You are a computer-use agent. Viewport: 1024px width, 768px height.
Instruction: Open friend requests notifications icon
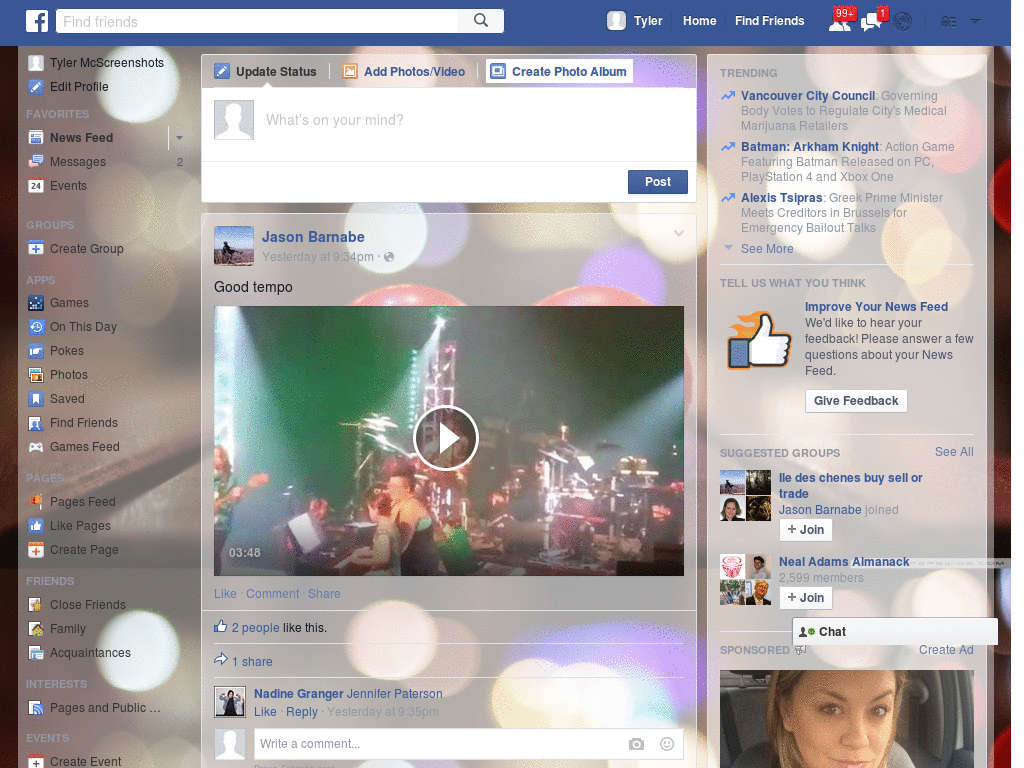pos(840,22)
